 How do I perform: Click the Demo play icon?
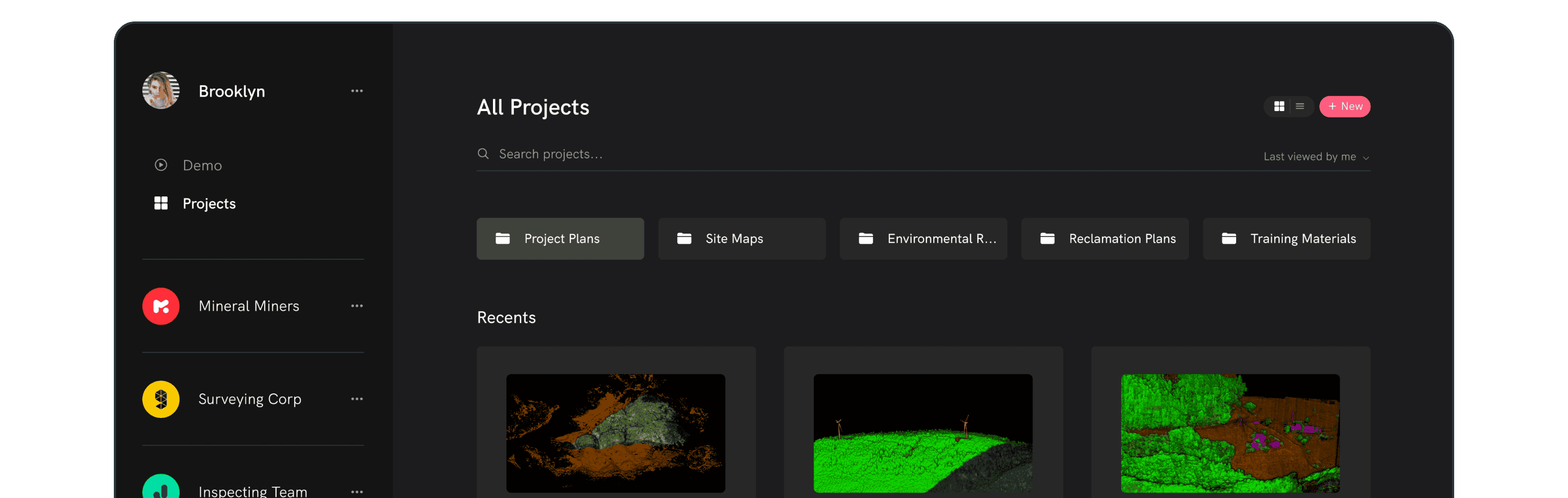161,165
